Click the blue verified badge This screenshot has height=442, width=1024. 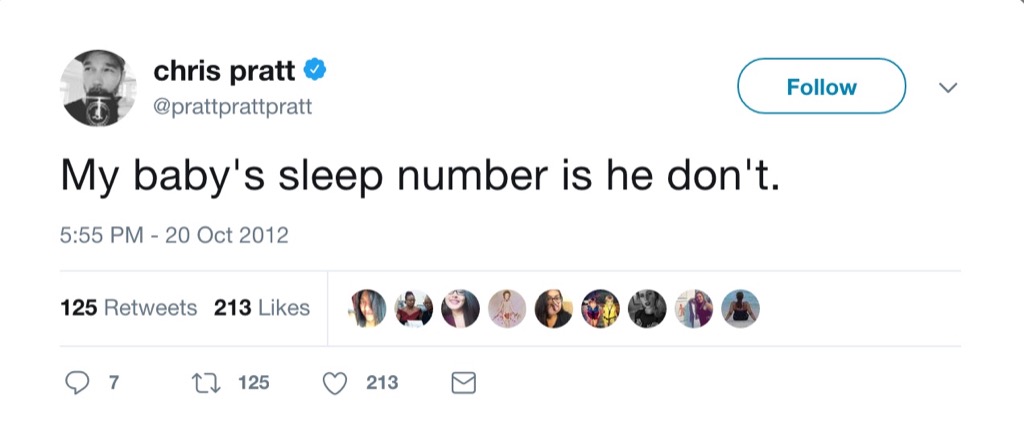(x=317, y=70)
